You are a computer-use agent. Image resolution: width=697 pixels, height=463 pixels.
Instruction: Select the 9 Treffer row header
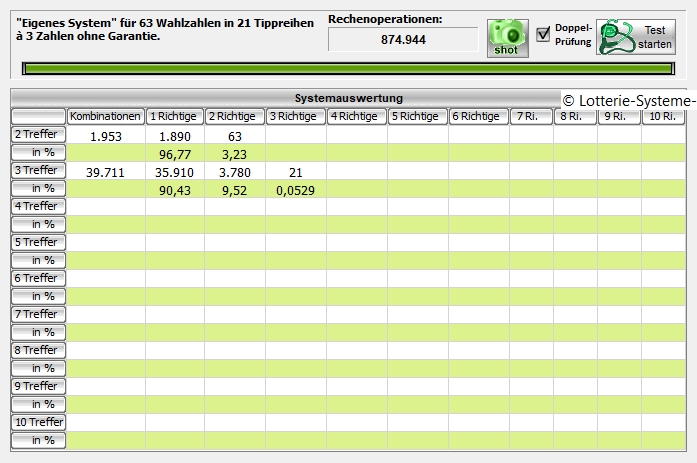[38, 387]
